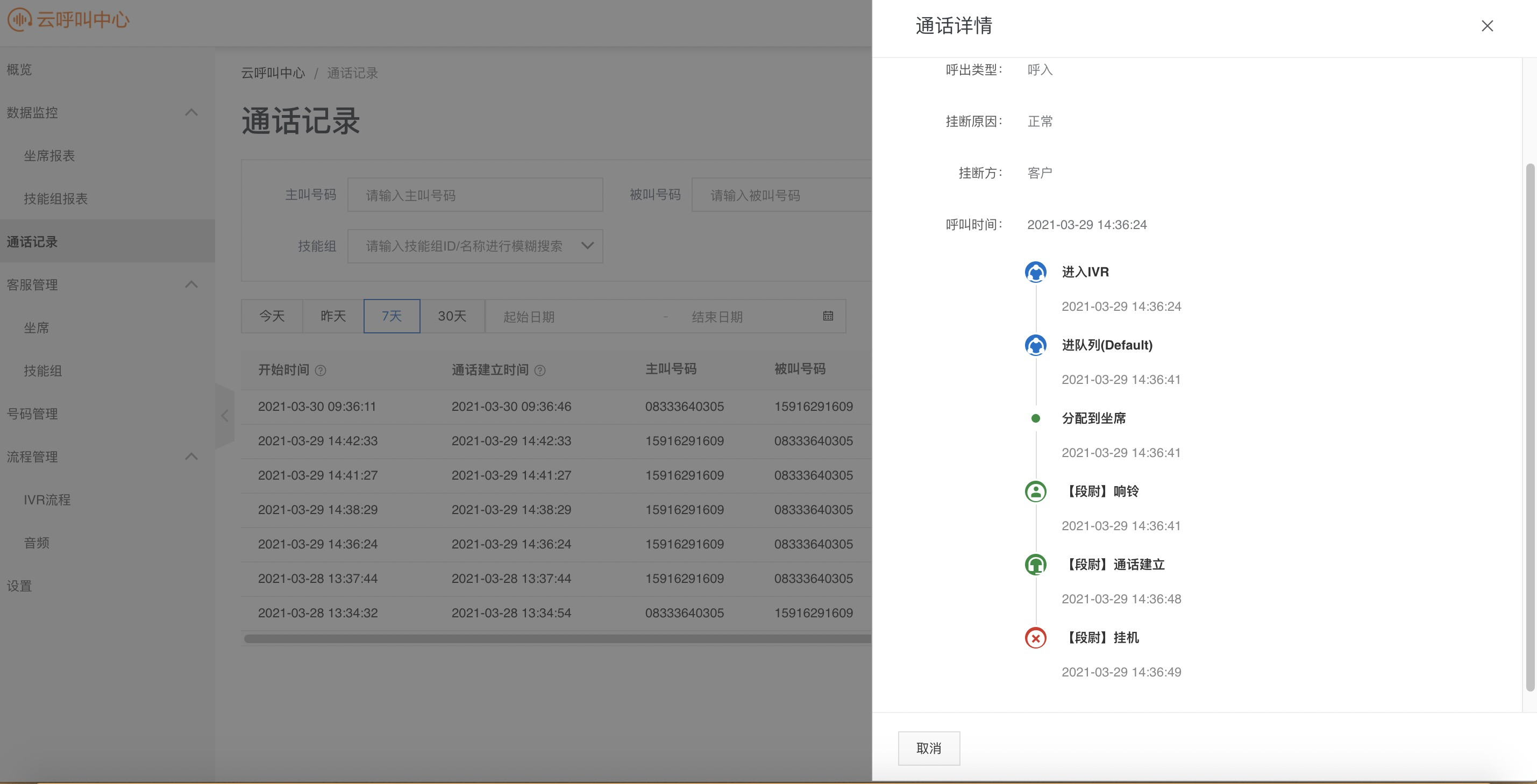Viewport: 1537px width, 784px height.
Task: Click the table's horizontal scrollbar
Action: coord(557,639)
